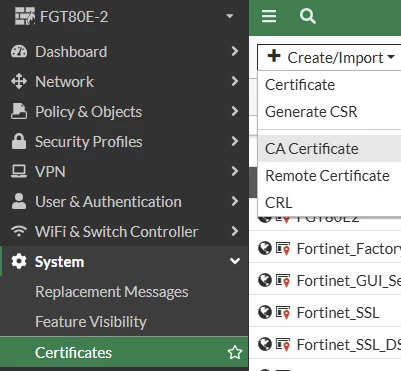This screenshot has height=371, width=401.
Task: Click the VPN laptop icon
Action: (x=19, y=171)
